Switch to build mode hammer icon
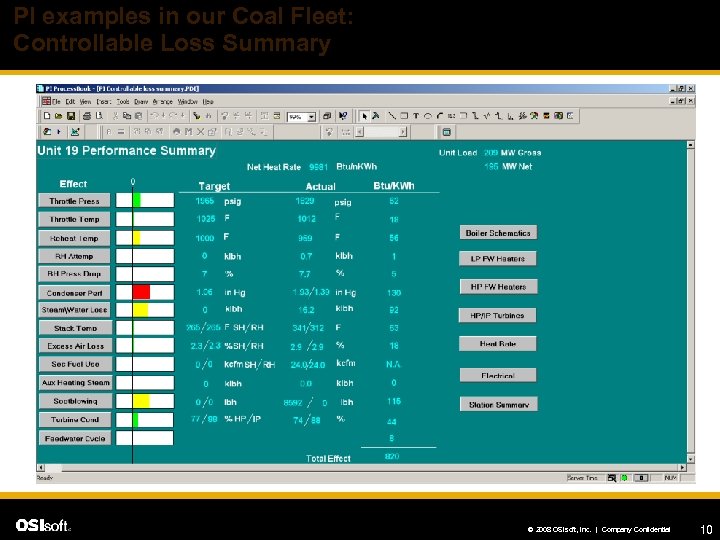Image resolution: width=720 pixels, height=540 pixels. pyautogui.click(x=376, y=116)
